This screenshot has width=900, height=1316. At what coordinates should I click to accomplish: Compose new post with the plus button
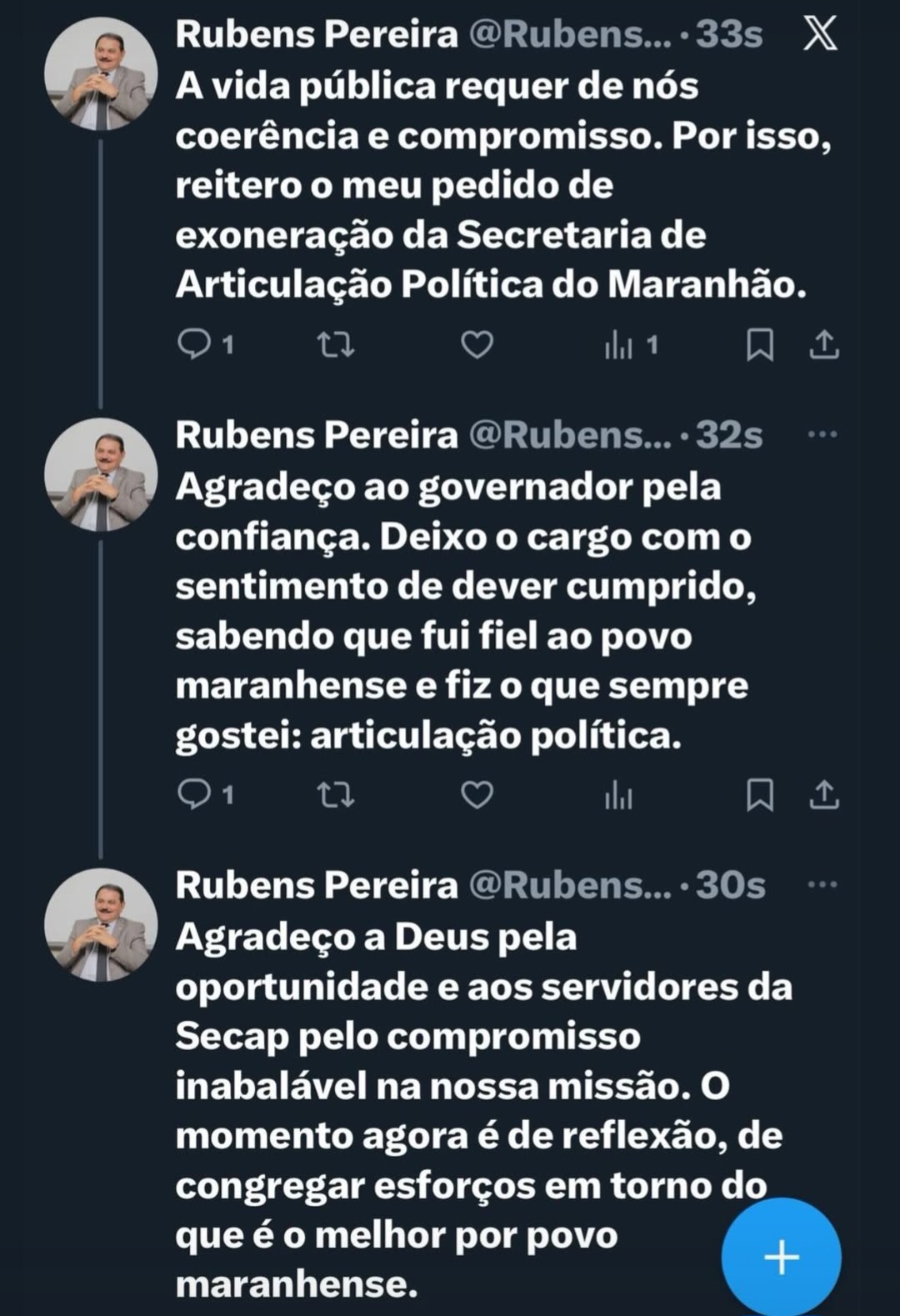coord(781,1257)
